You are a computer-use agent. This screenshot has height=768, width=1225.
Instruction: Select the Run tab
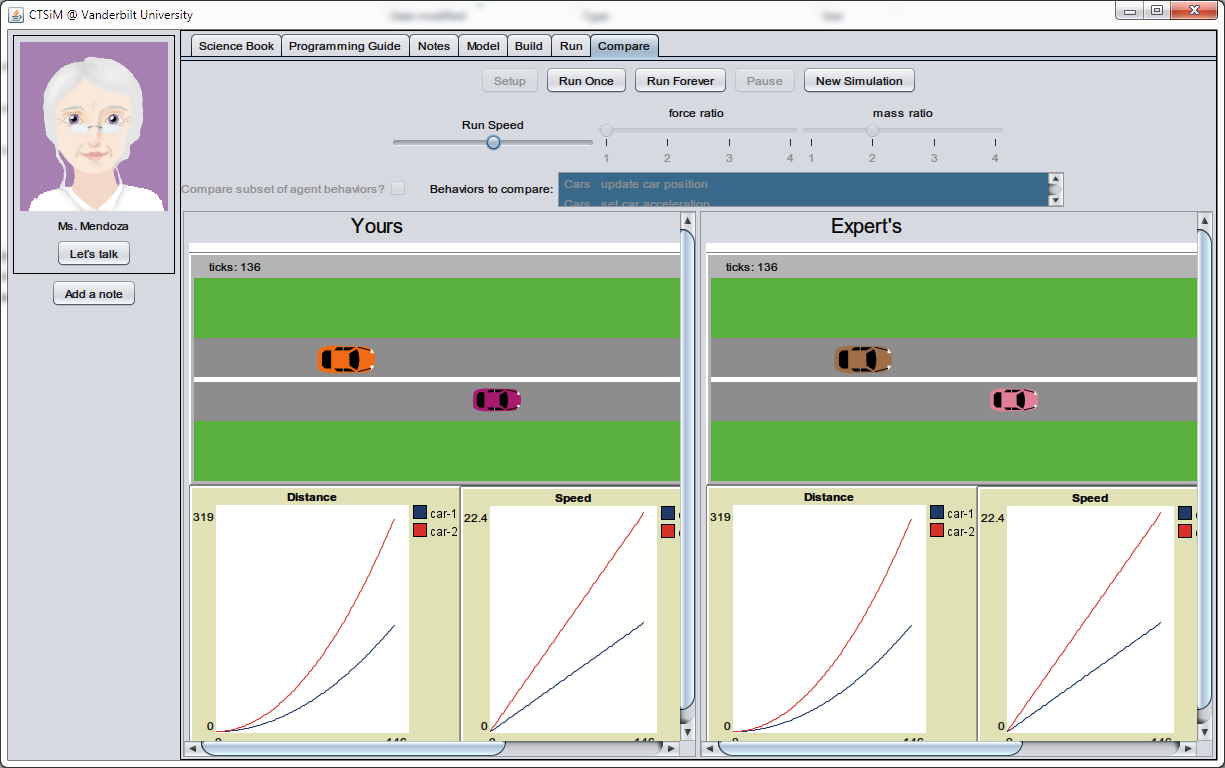(x=571, y=45)
